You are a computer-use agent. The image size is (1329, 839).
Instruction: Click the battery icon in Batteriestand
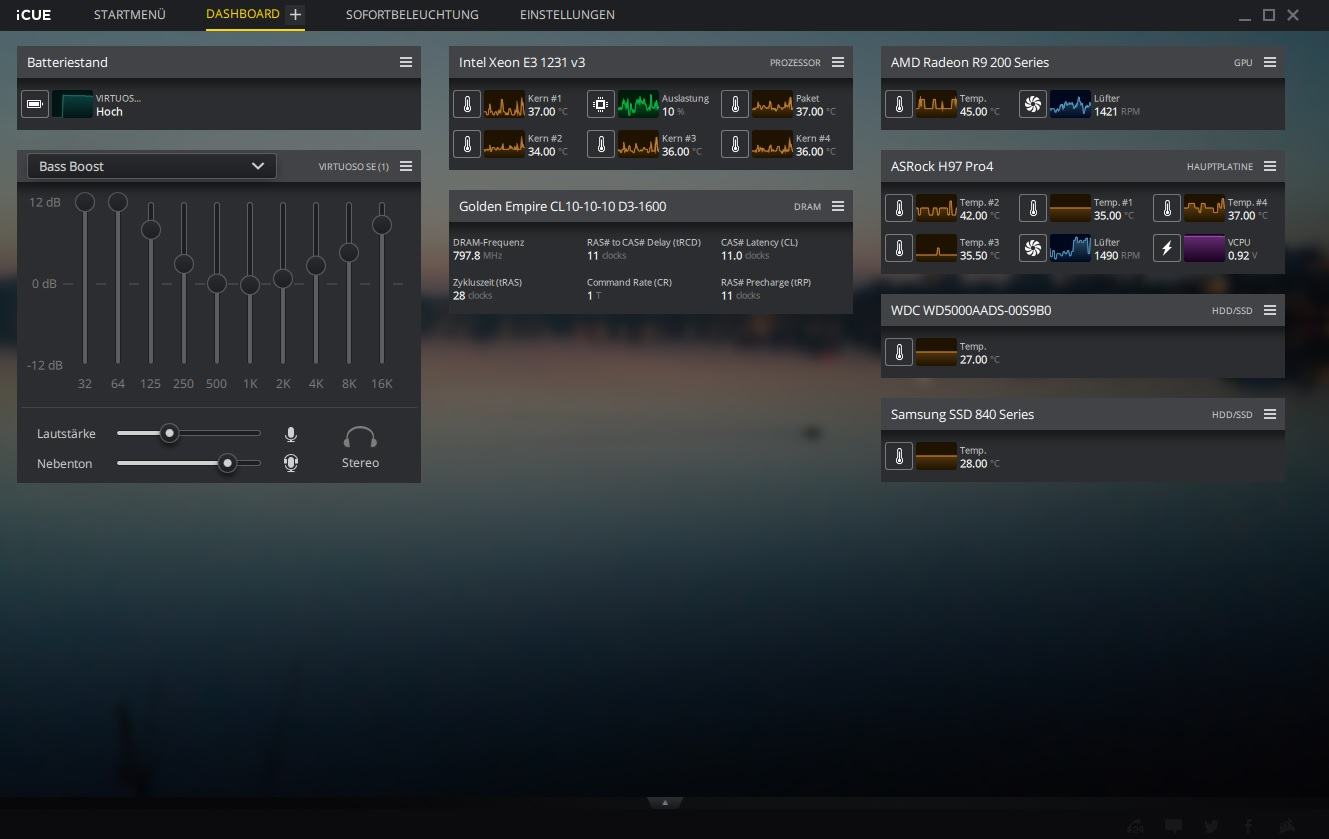pyautogui.click(x=35, y=104)
